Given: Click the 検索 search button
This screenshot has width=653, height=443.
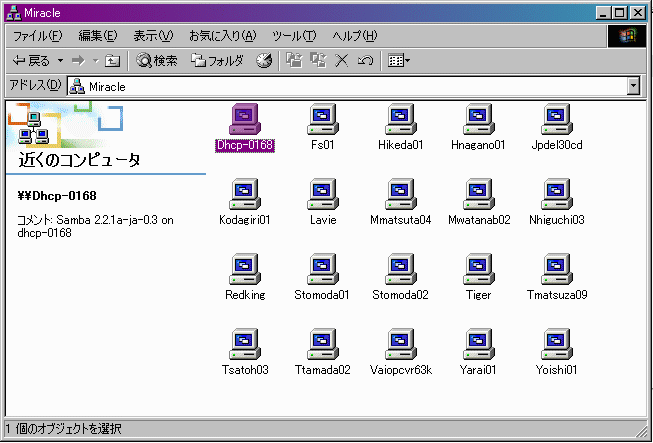Looking at the screenshot, I should 157,61.
